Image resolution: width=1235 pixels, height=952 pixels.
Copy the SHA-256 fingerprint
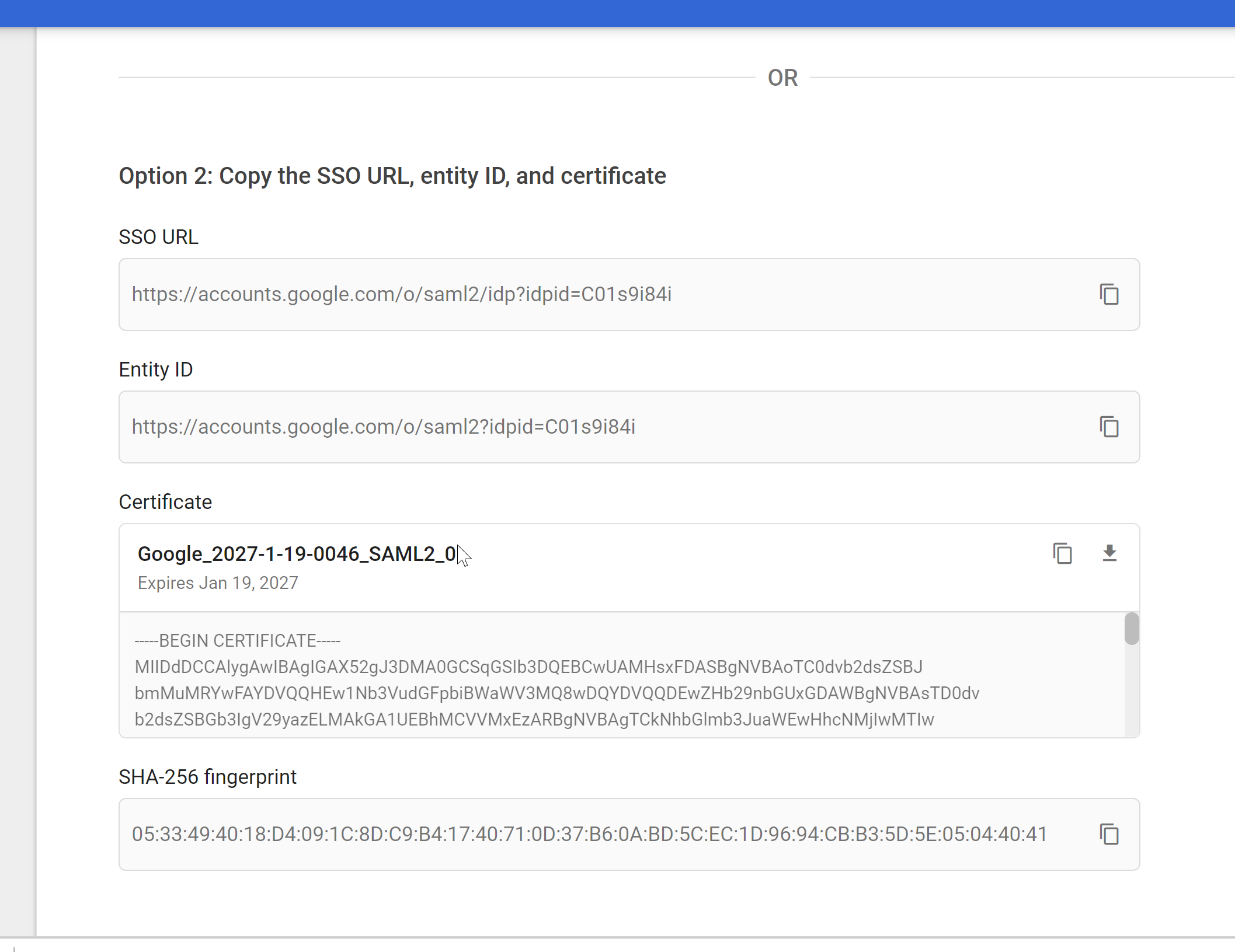(1109, 835)
